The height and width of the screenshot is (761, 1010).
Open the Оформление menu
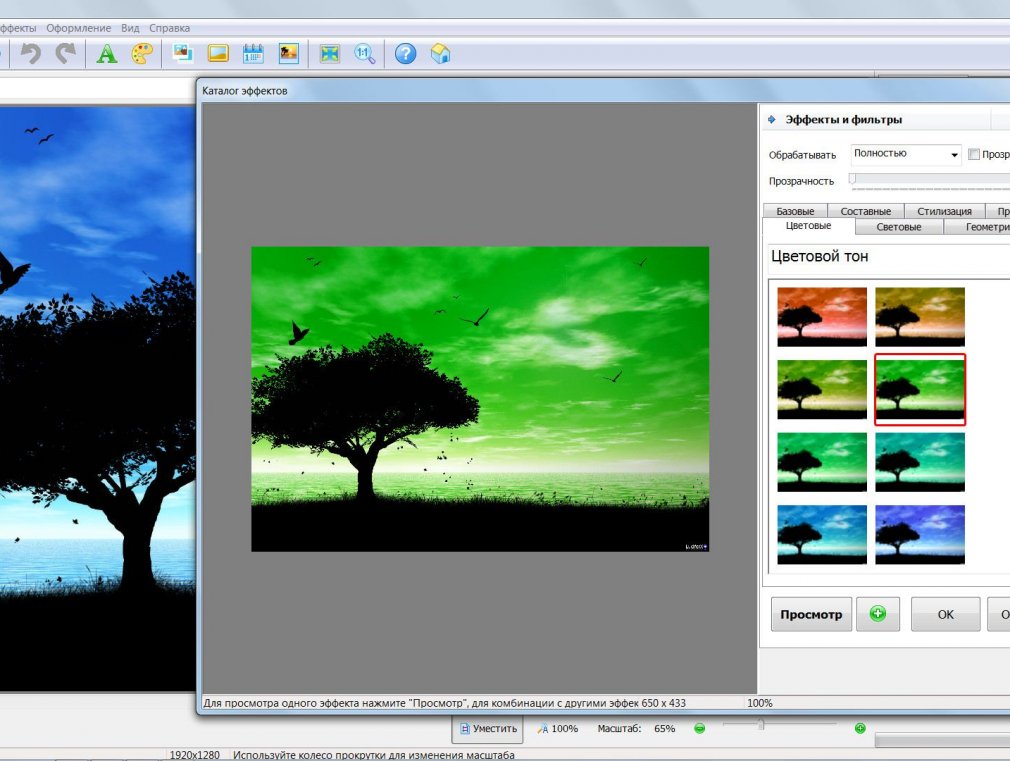pos(79,28)
